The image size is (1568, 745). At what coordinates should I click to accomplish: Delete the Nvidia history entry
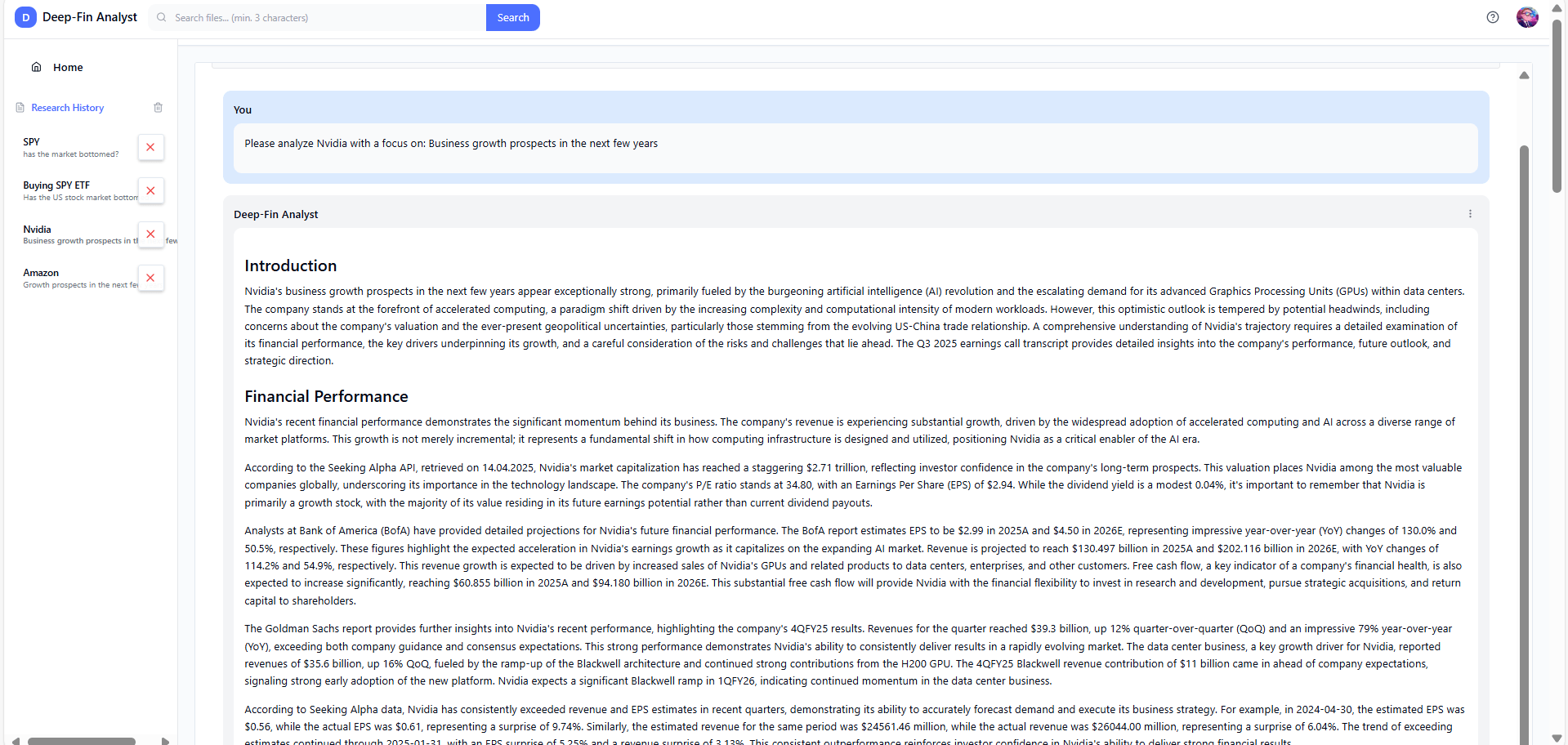(150, 234)
